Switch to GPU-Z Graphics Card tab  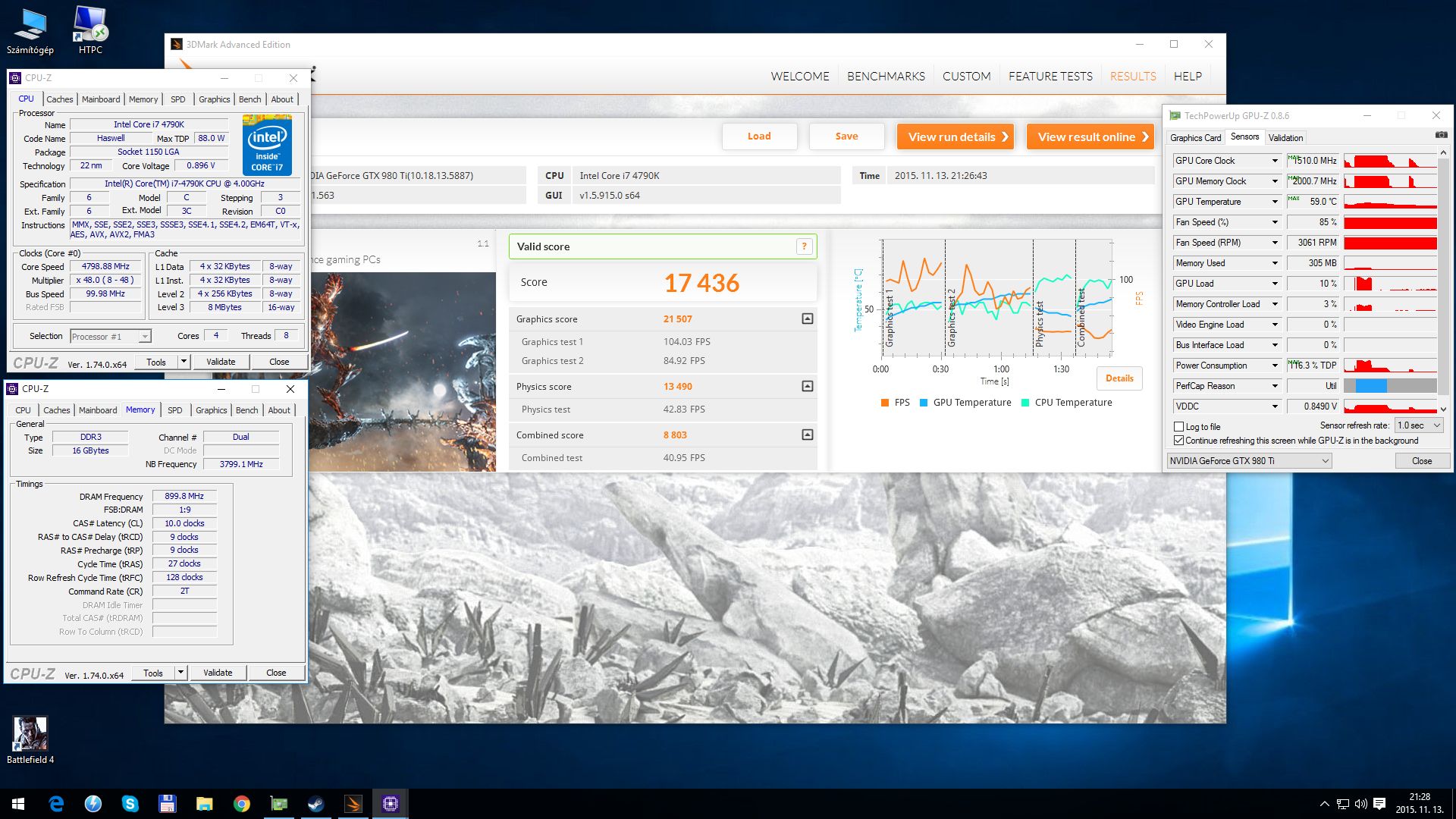1195,138
